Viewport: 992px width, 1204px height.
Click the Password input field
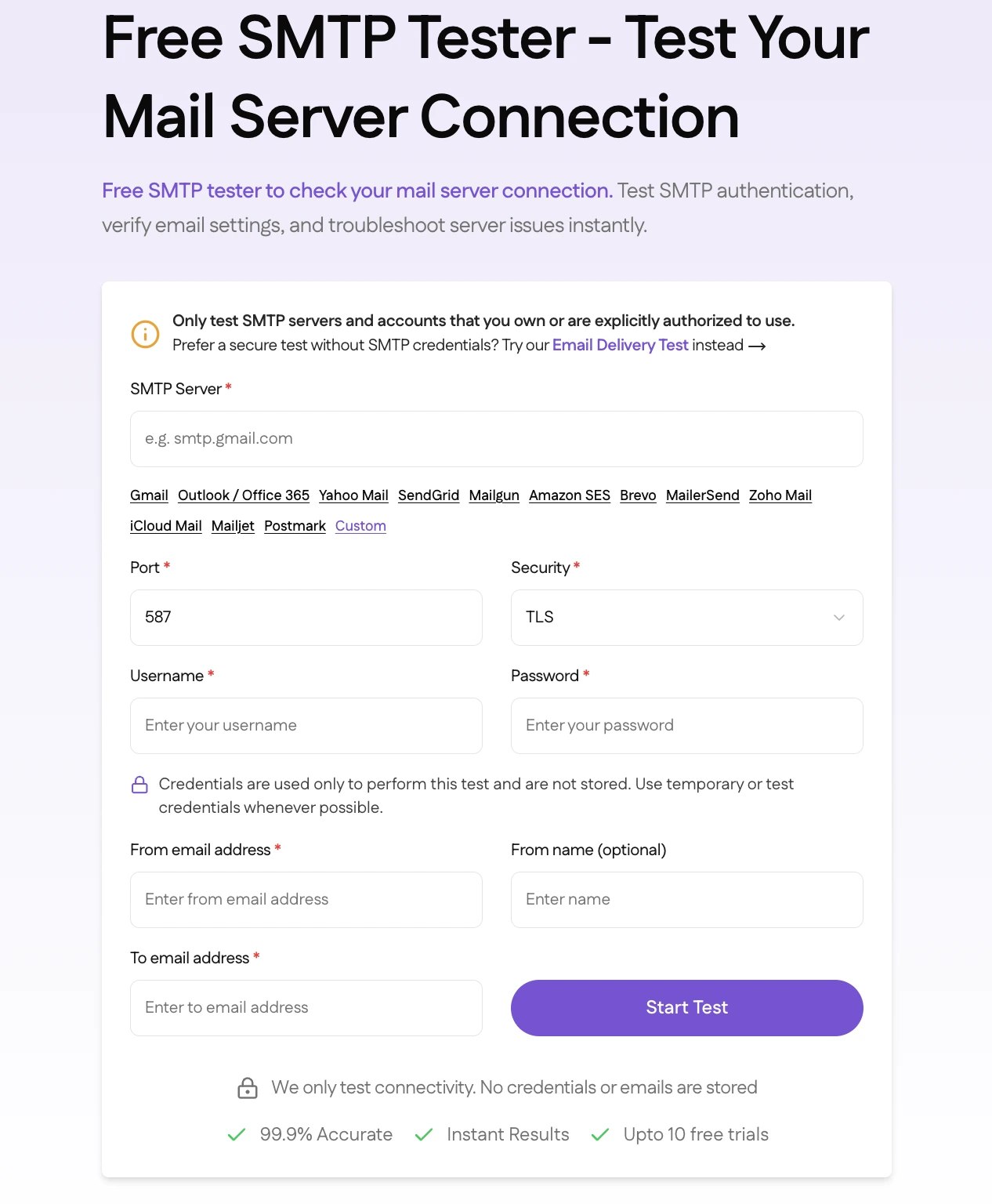(x=686, y=726)
